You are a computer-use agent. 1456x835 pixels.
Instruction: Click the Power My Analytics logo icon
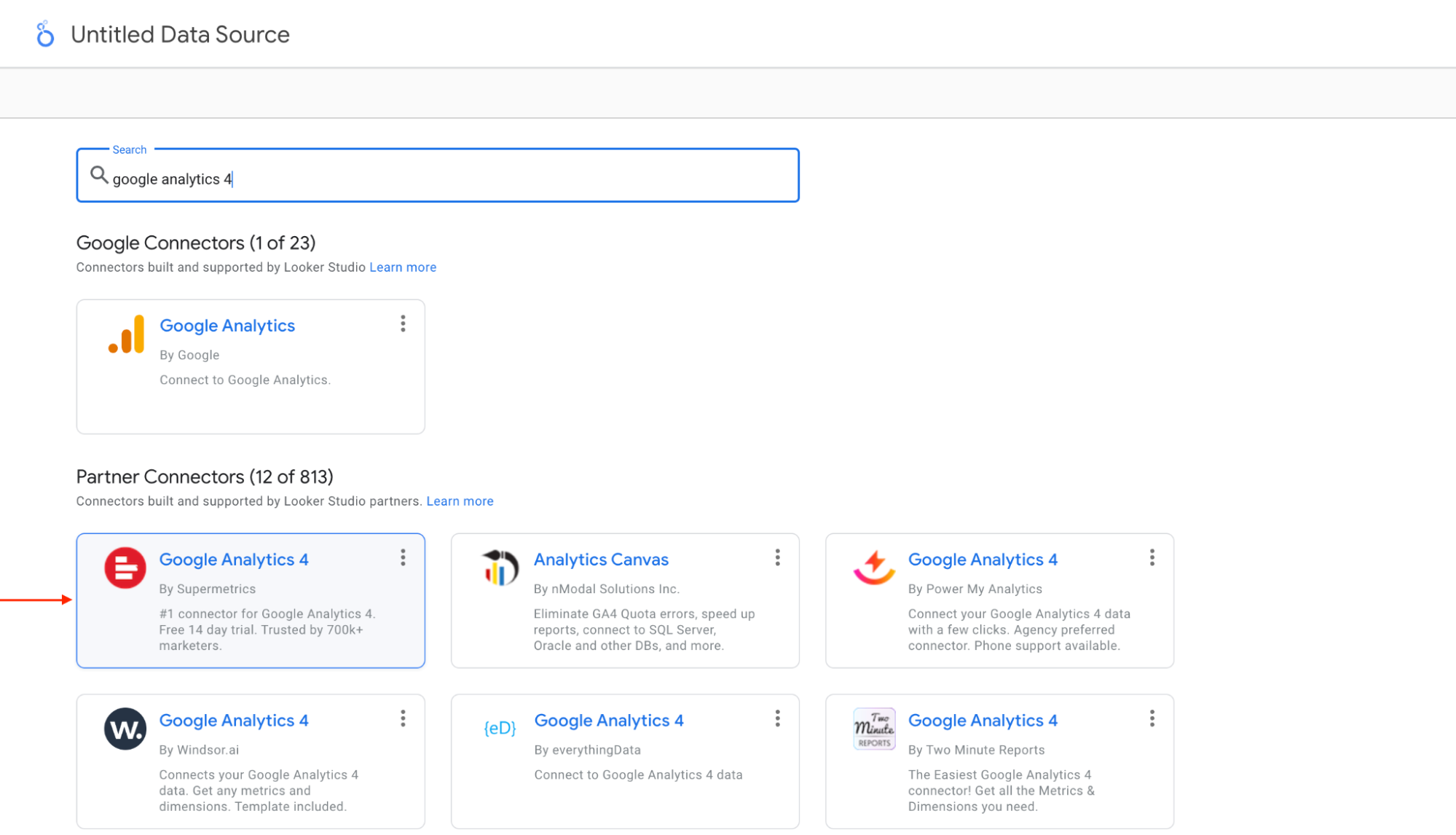click(874, 568)
